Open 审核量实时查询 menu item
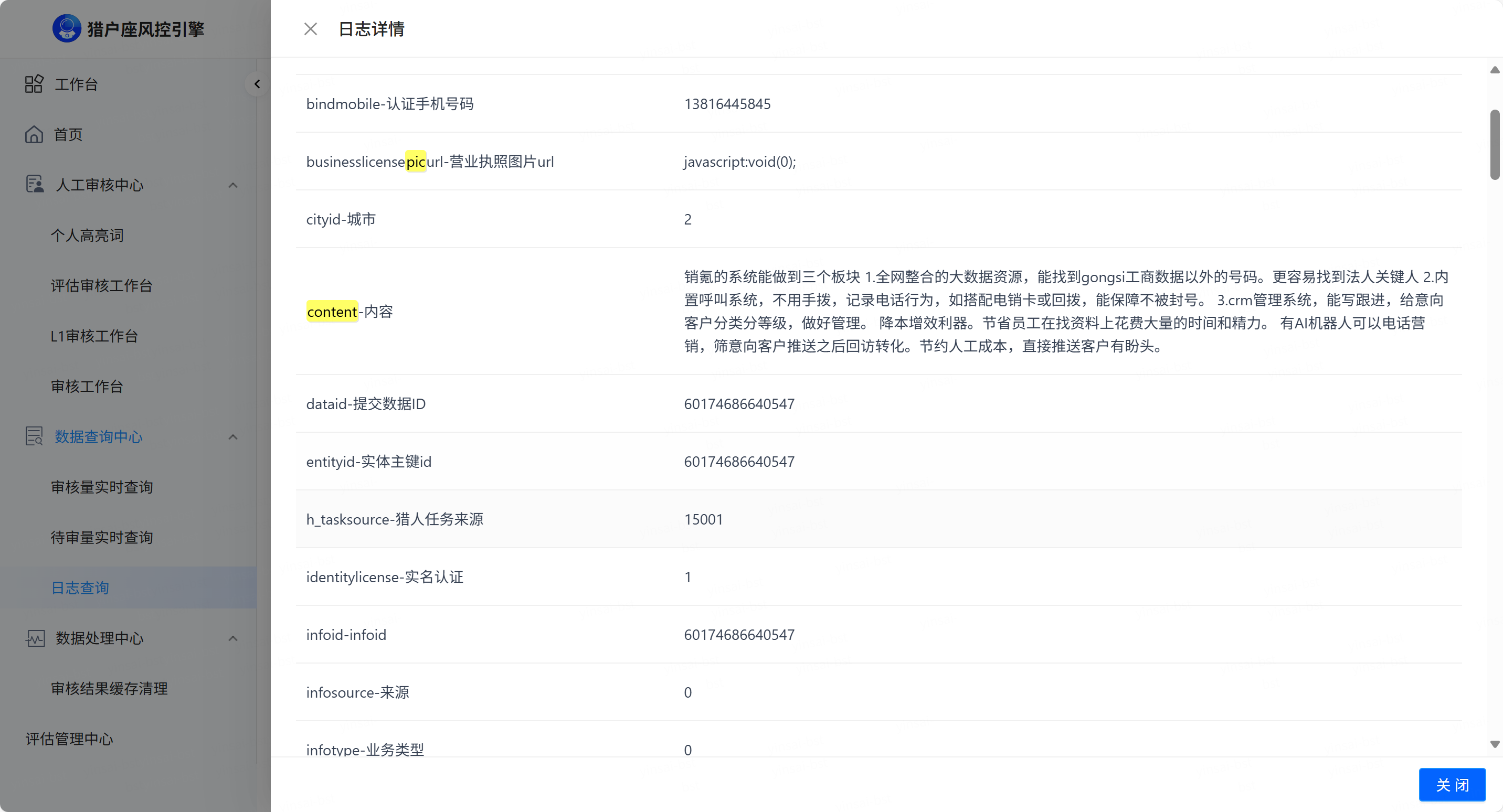1503x812 pixels. click(101, 487)
